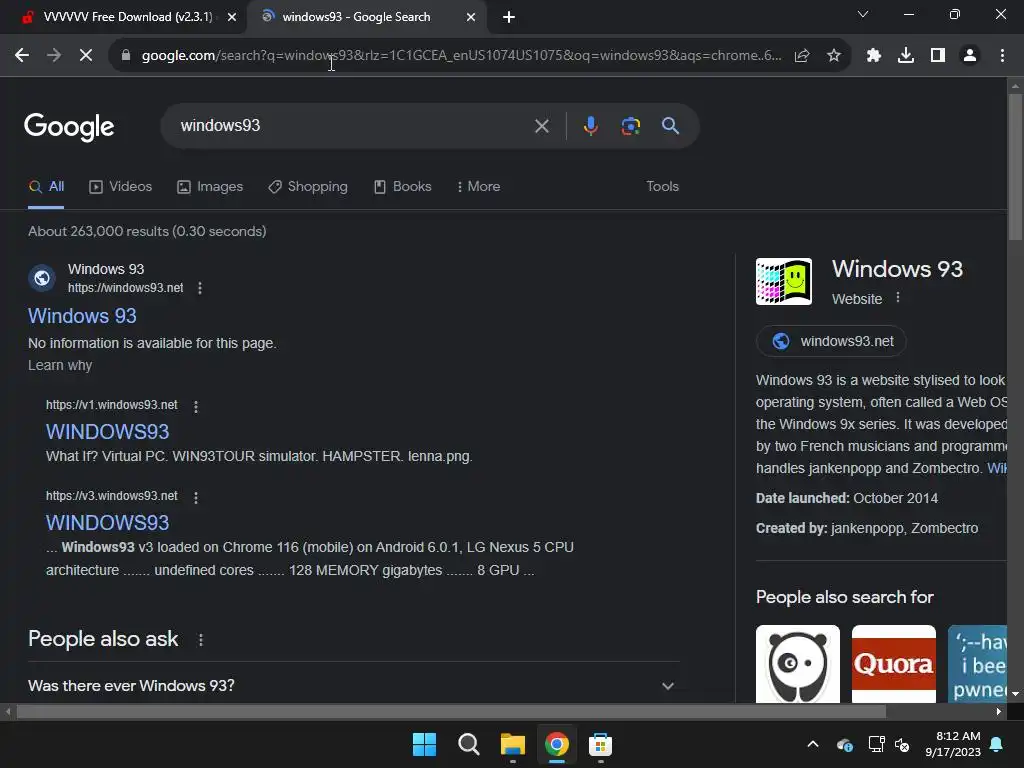Image resolution: width=1024 pixels, height=768 pixels.
Task: Clear the search box with the X icon
Action: tap(542, 126)
